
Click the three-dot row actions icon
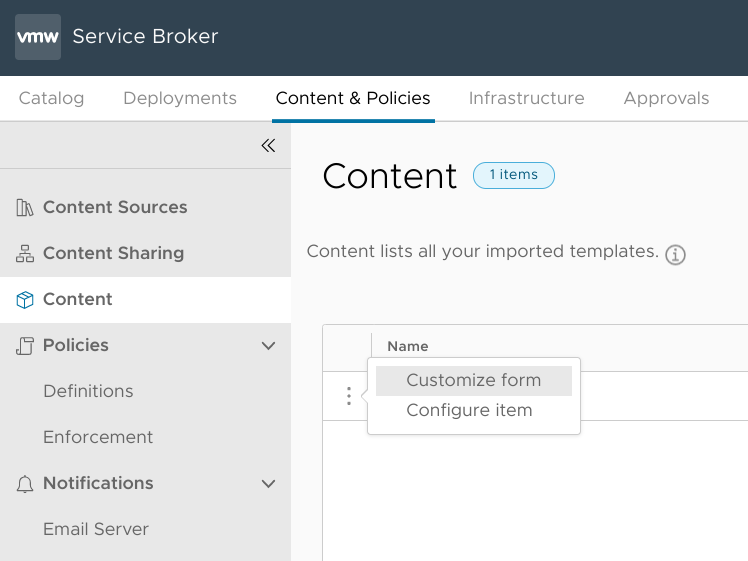(x=348, y=396)
